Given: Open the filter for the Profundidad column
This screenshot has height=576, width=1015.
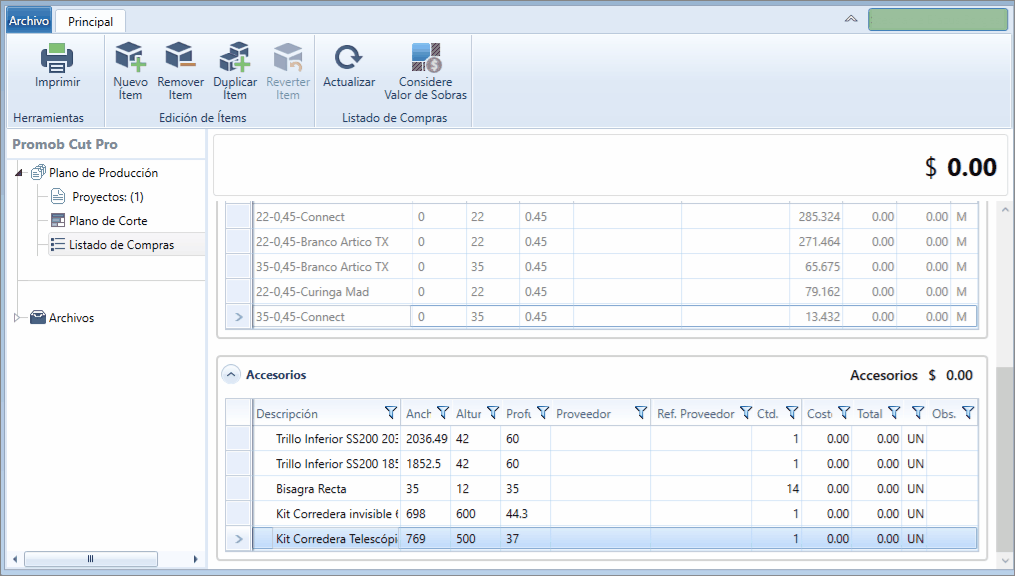Looking at the screenshot, I should [x=542, y=412].
